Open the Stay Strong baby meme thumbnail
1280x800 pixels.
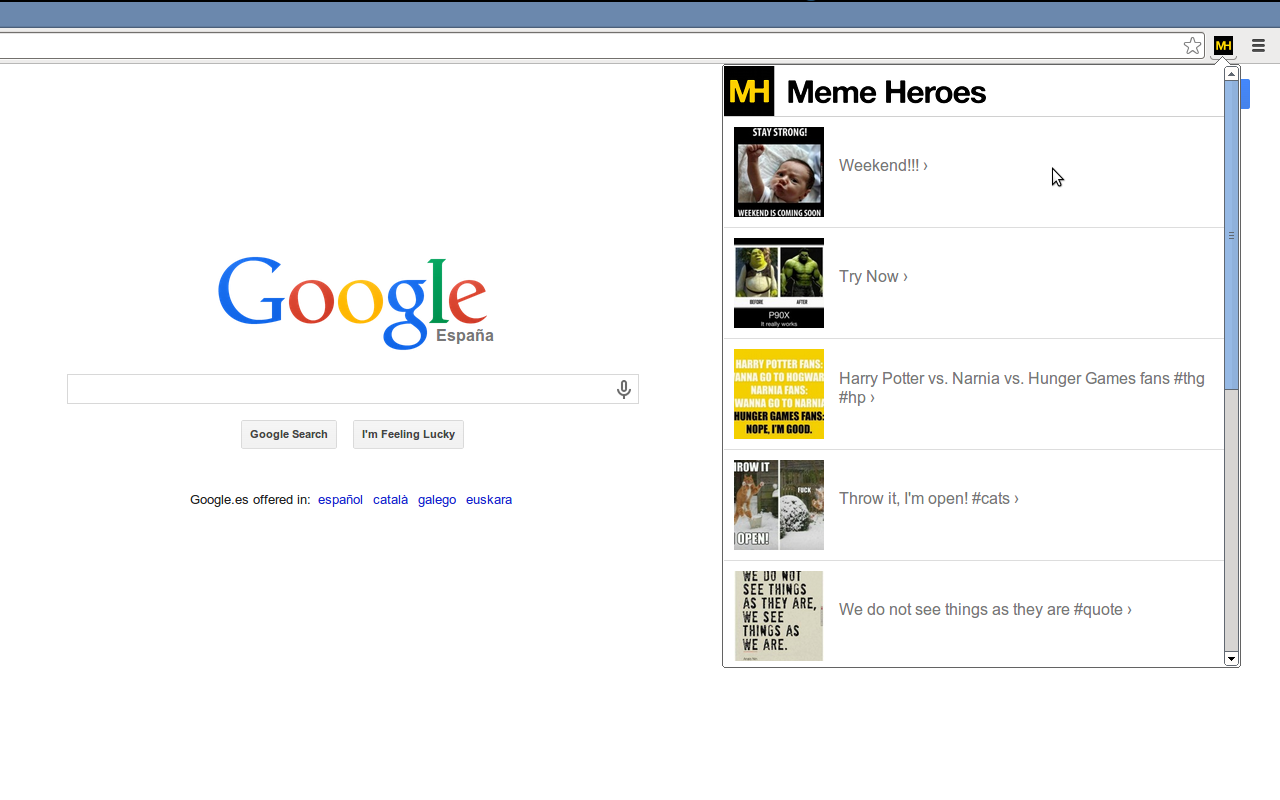click(x=779, y=172)
